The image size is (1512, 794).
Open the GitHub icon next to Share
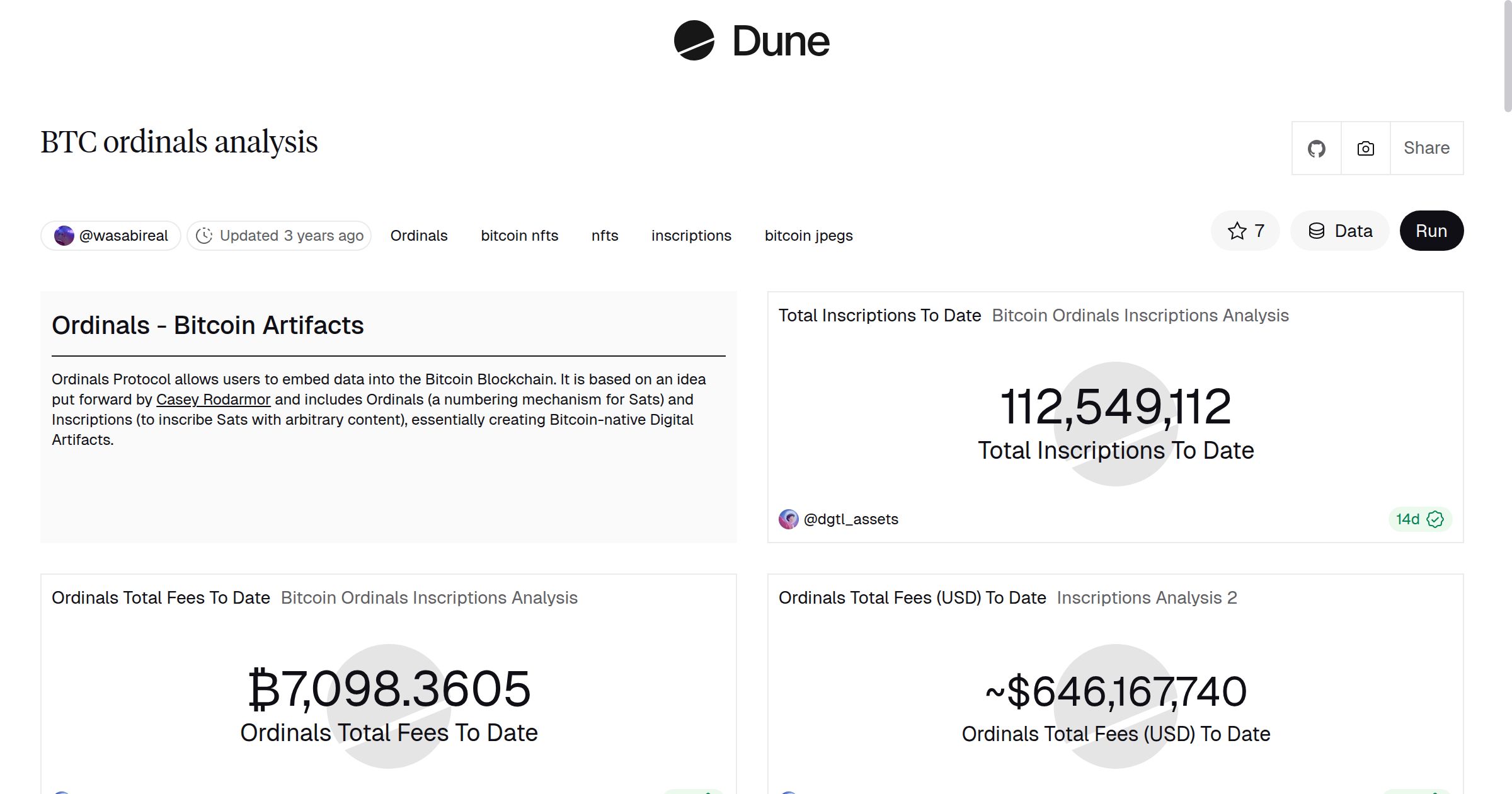click(1316, 148)
